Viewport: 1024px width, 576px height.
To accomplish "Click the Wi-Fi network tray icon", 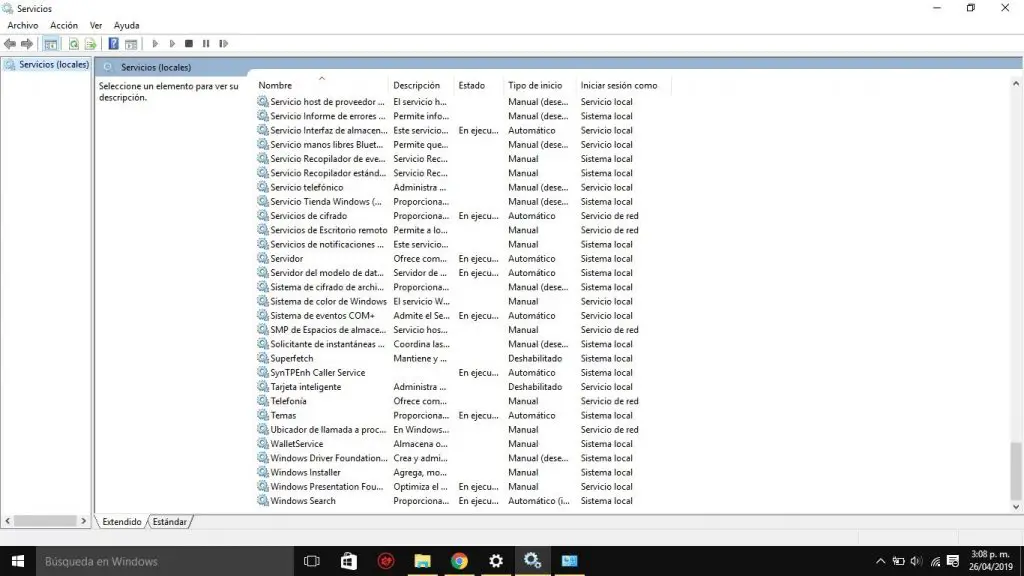I will (935, 561).
